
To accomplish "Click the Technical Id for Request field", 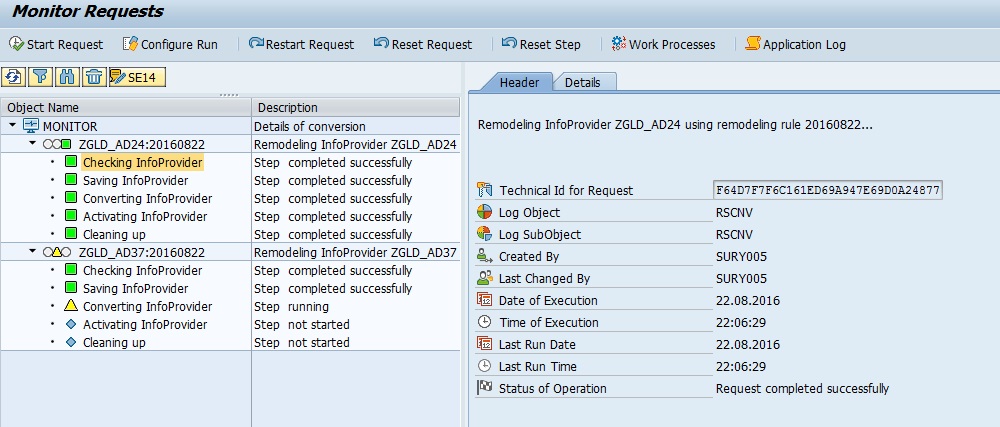I will [x=827, y=190].
